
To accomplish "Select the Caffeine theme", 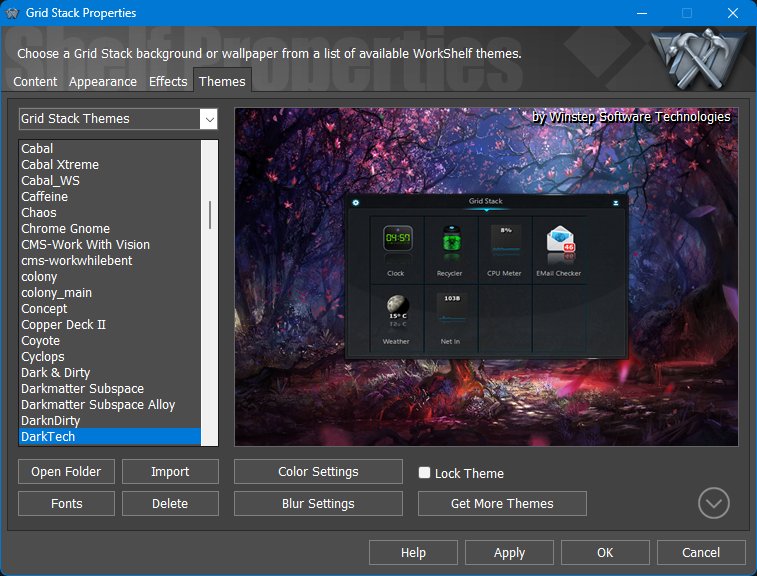I will point(110,197).
